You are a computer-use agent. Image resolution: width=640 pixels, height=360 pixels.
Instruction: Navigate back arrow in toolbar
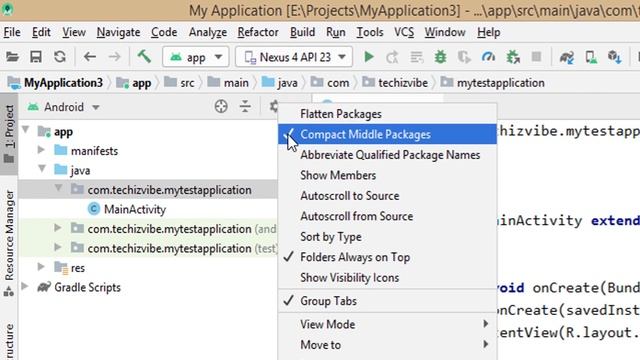click(x=90, y=57)
